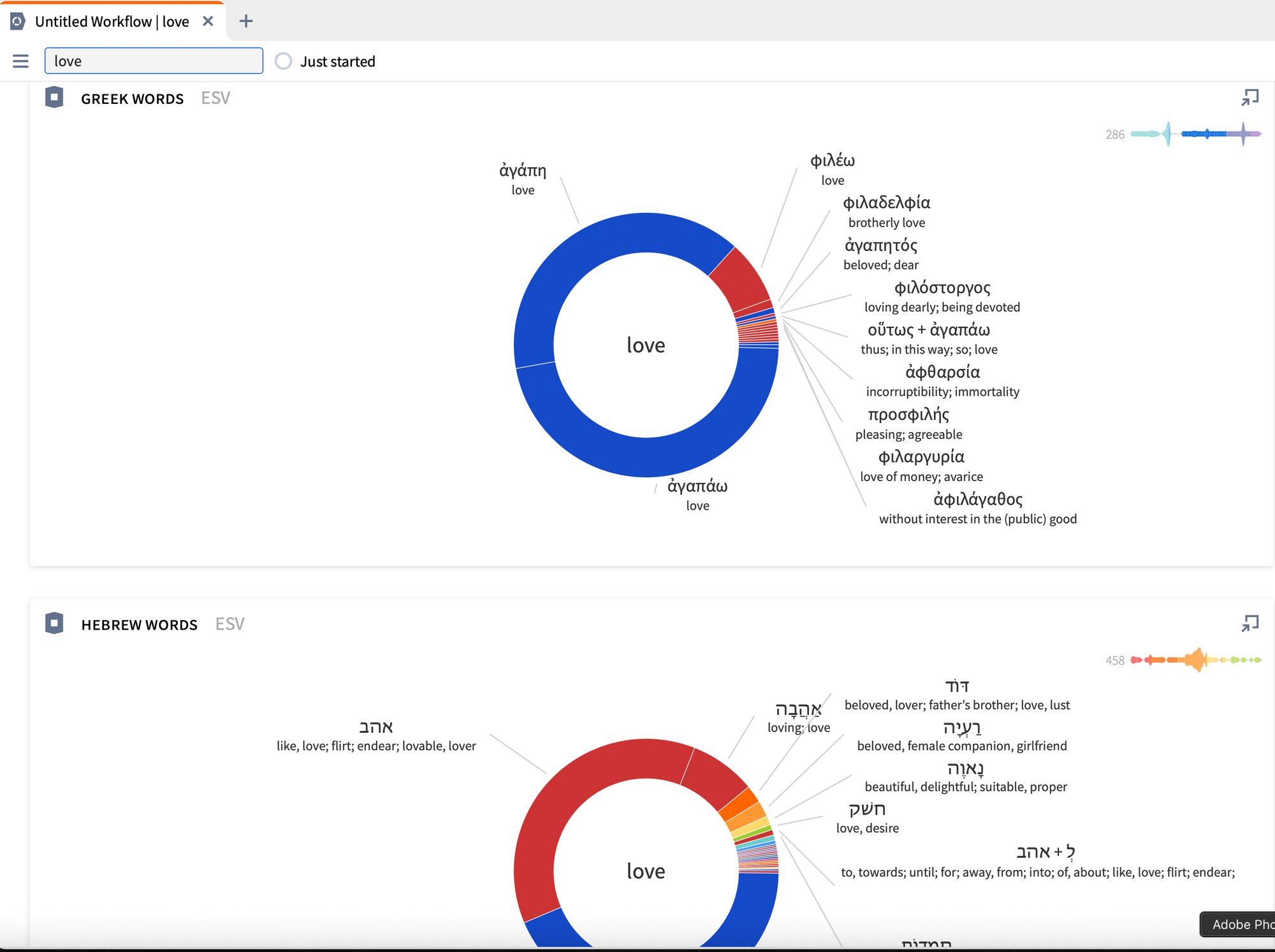Select the ἀγάπη label
The height and width of the screenshot is (952, 1275).
(523, 179)
